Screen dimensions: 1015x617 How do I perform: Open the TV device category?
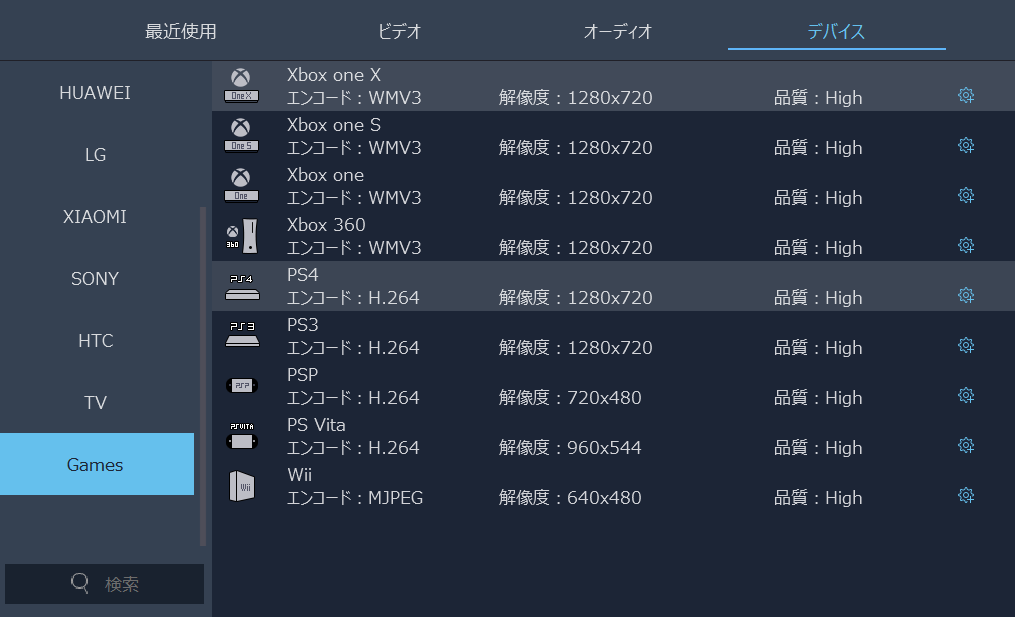point(95,403)
